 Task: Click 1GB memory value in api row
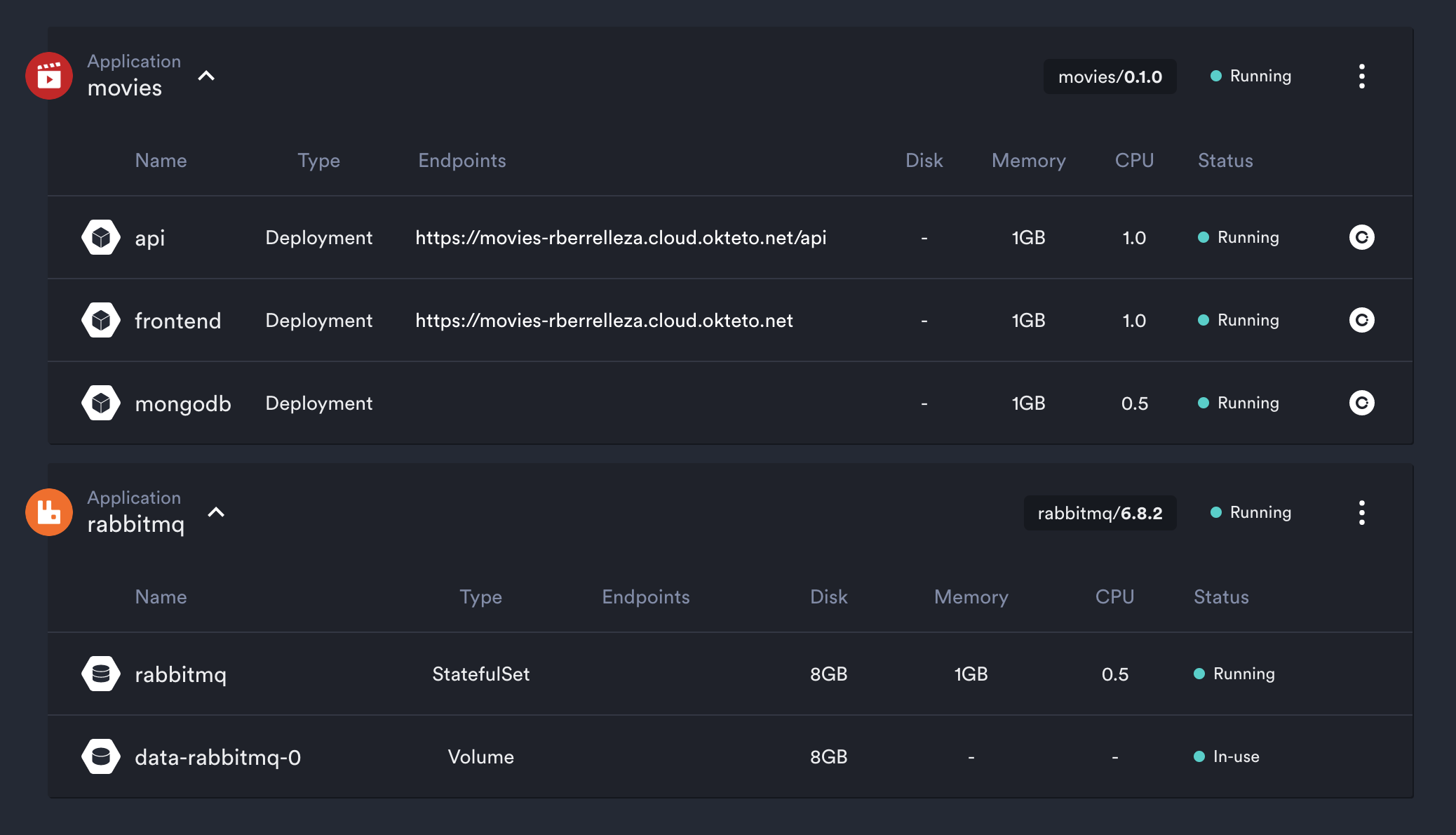1029,238
